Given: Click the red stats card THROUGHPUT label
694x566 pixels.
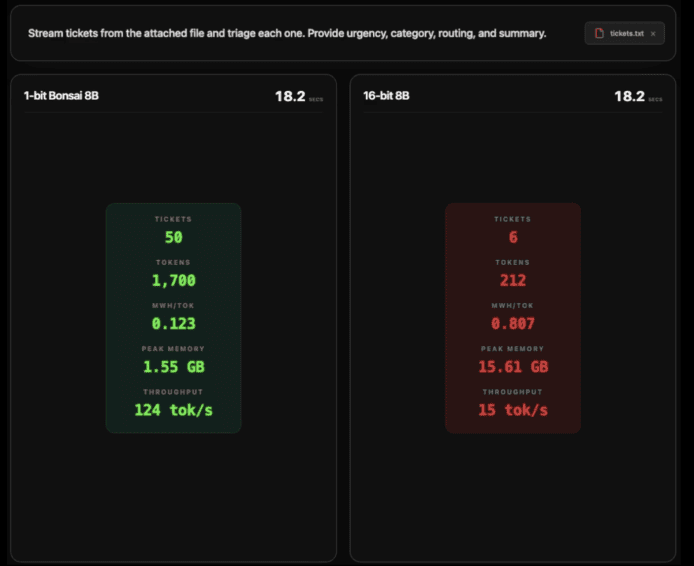Looking at the screenshot, I should (513, 392).
